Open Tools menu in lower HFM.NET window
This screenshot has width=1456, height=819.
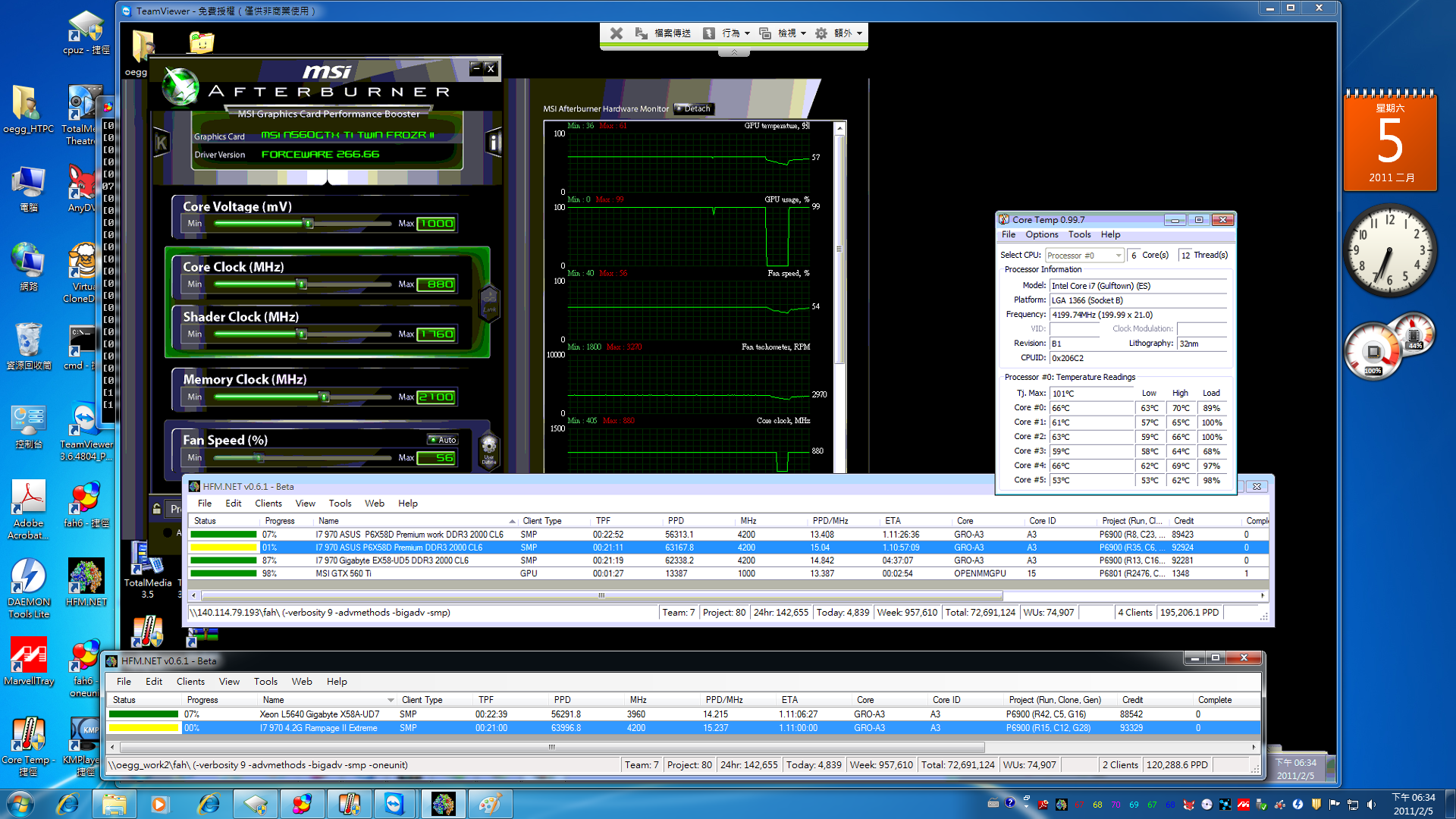pos(265,682)
